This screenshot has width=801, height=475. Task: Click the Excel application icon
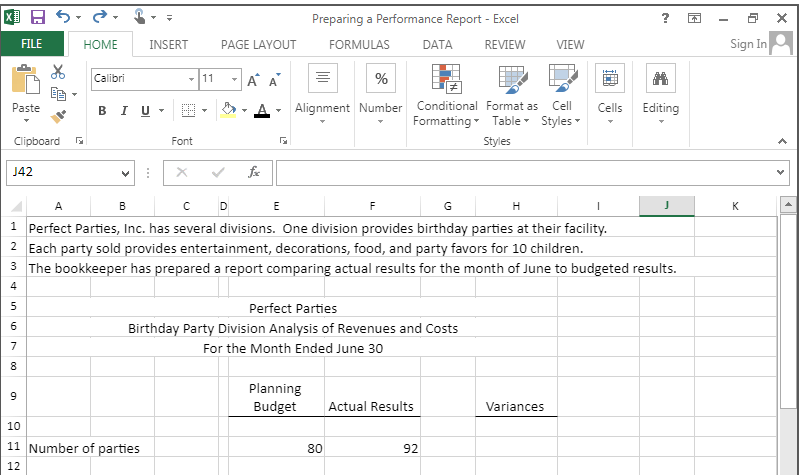(x=12, y=18)
